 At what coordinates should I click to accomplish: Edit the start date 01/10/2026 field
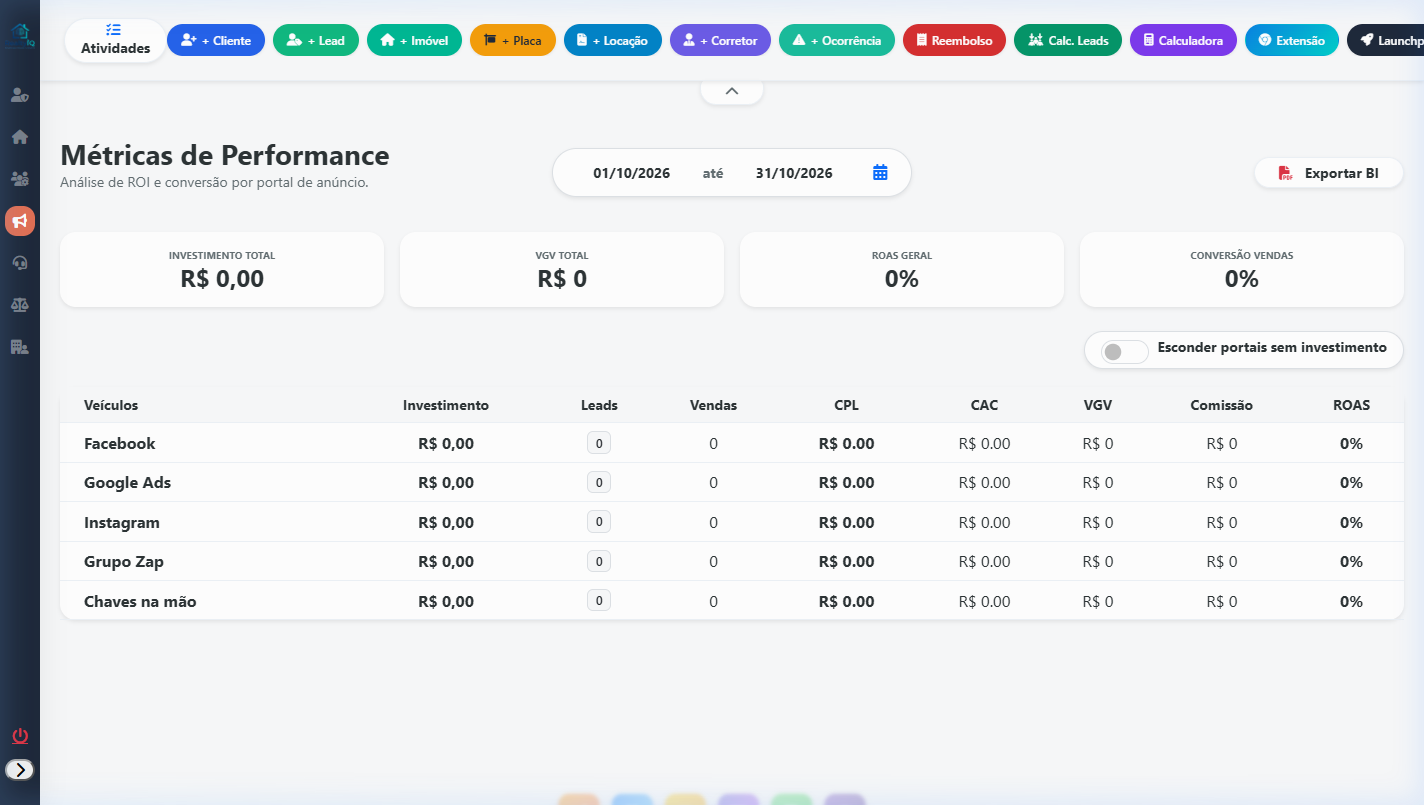tap(631, 173)
